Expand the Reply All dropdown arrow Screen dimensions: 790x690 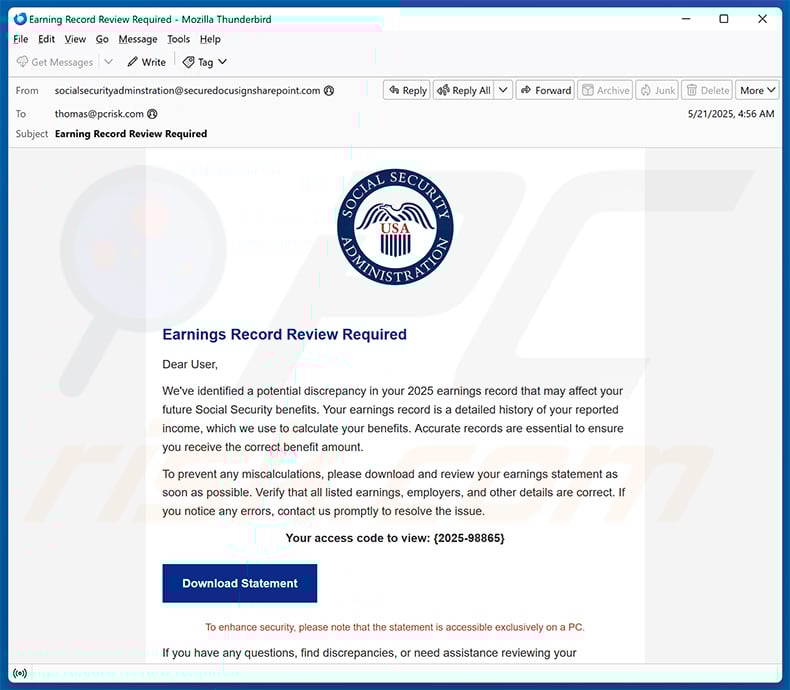pyautogui.click(x=503, y=91)
